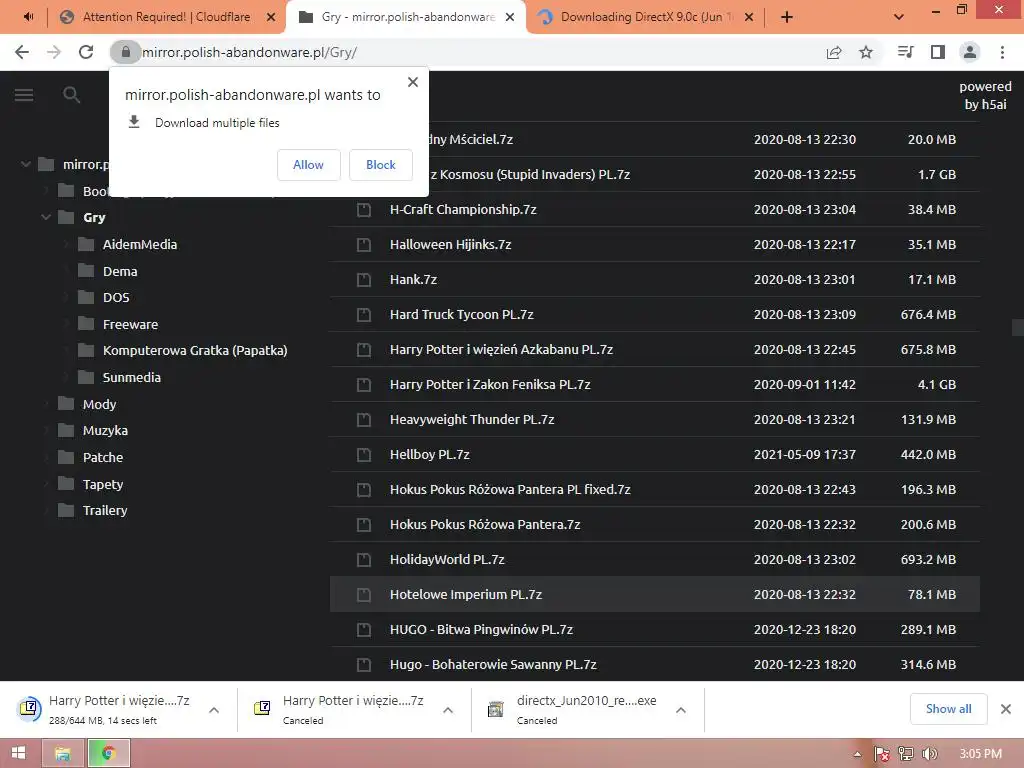
Task: Click the browser back arrow
Action: pyautogui.click(x=22, y=52)
